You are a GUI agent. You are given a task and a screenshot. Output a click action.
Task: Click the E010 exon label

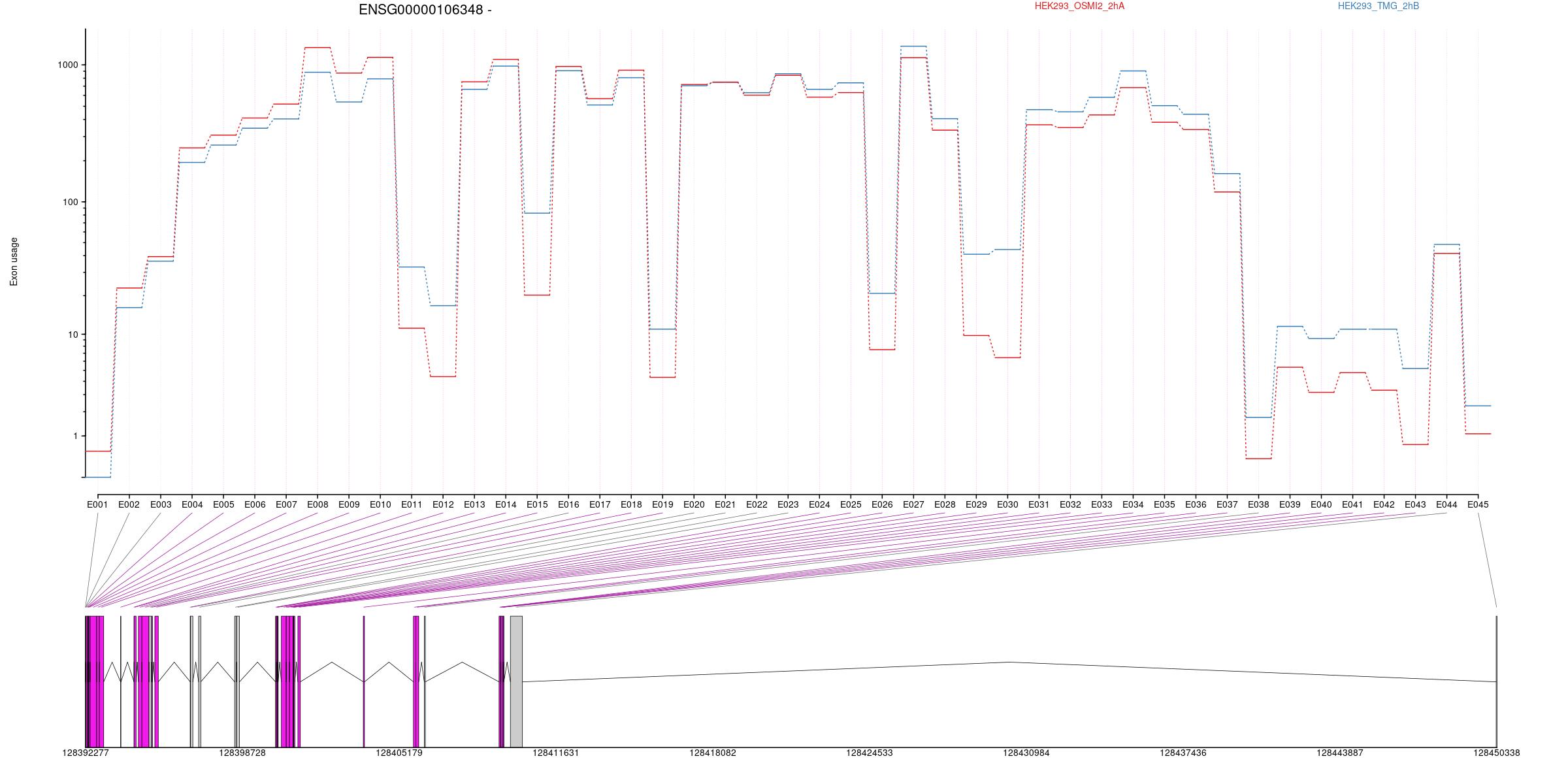(x=380, y=504)
